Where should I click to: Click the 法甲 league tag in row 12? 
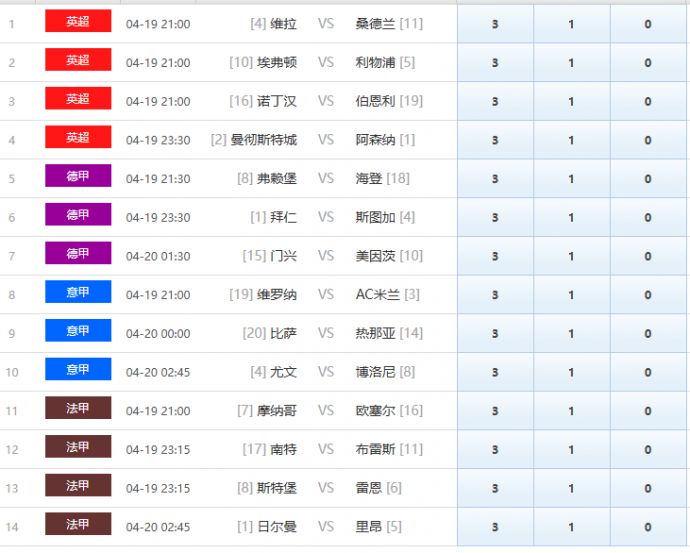tap(78, 447)
